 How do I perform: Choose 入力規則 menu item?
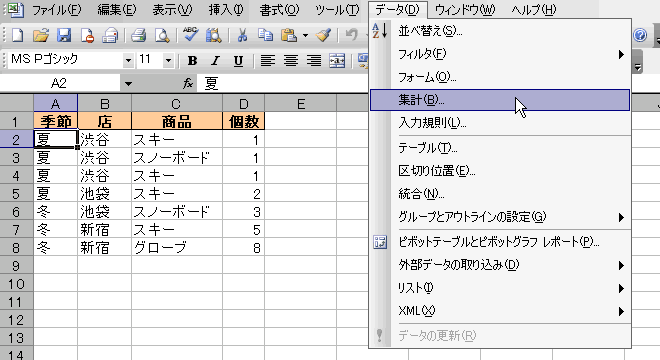coord(500,123)
